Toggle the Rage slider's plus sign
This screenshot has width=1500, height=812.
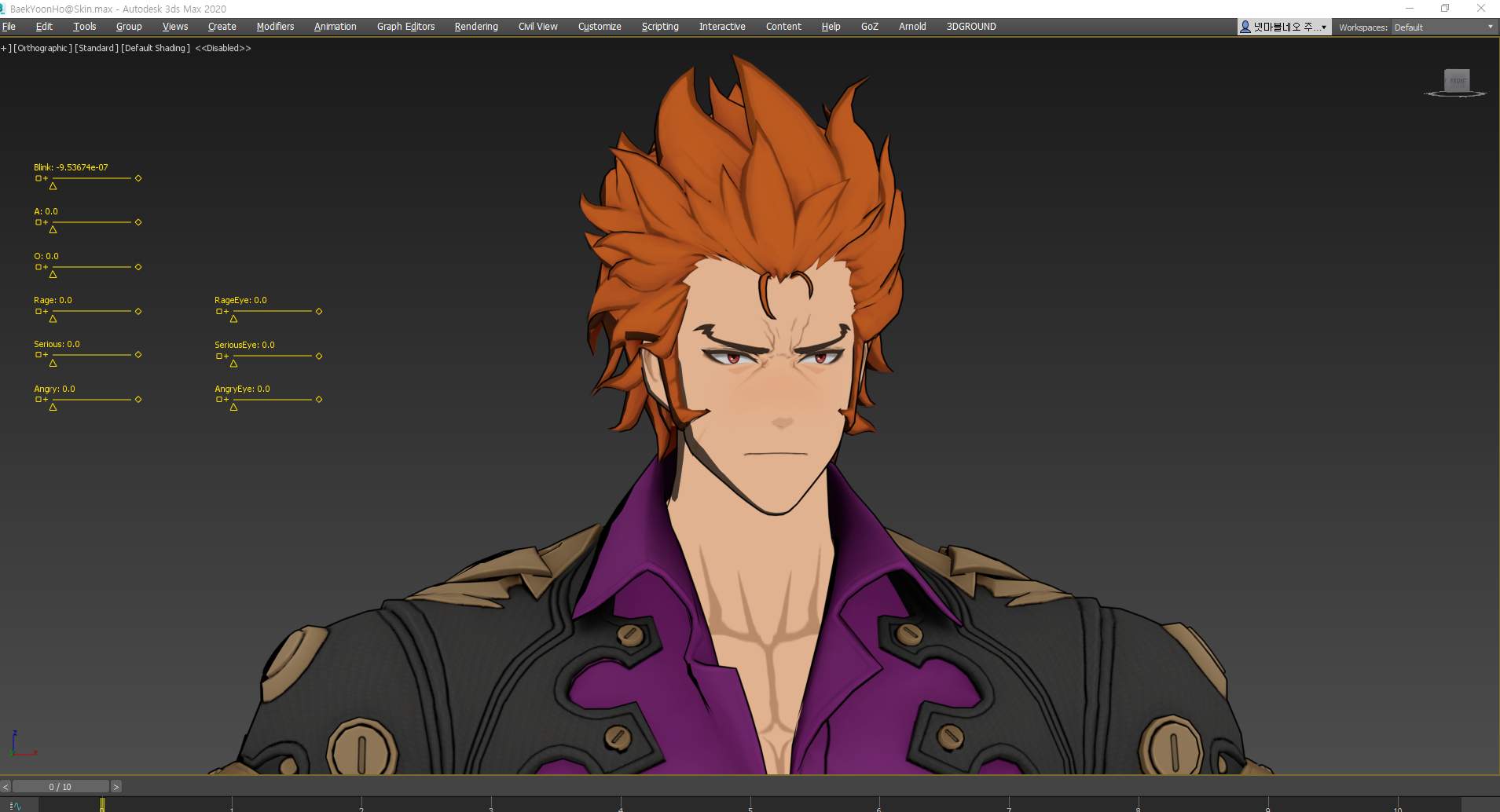[46, 313]
